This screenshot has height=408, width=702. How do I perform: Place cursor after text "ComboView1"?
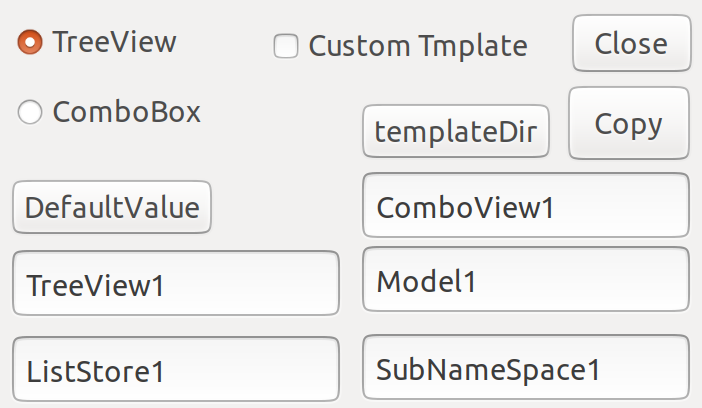click(x=556, y=208)
